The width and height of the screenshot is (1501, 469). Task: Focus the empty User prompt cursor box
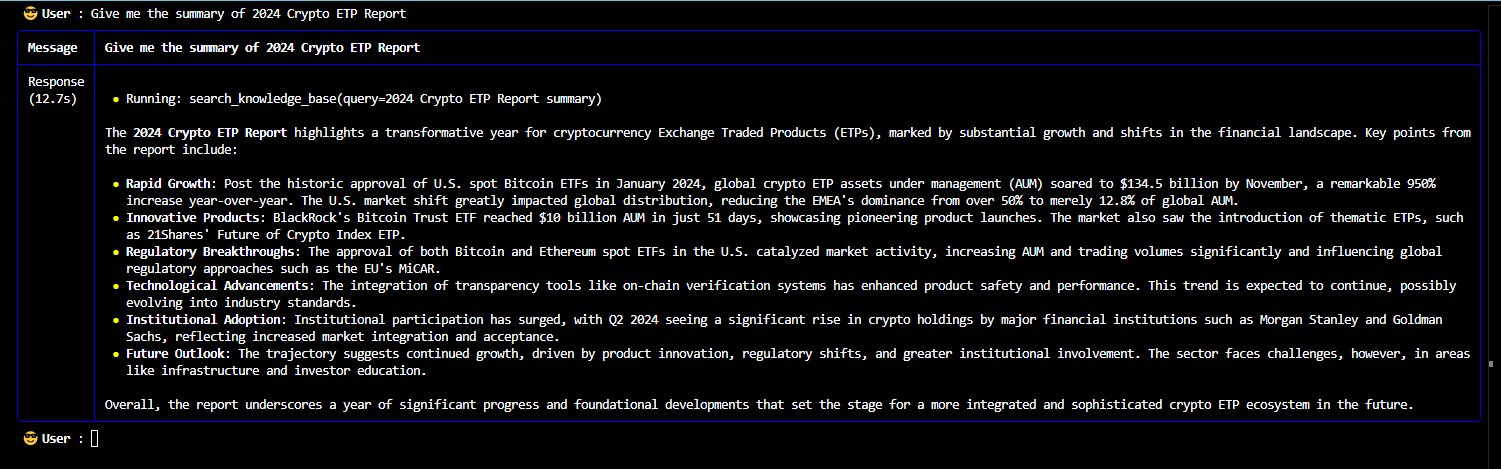point(95,438)
